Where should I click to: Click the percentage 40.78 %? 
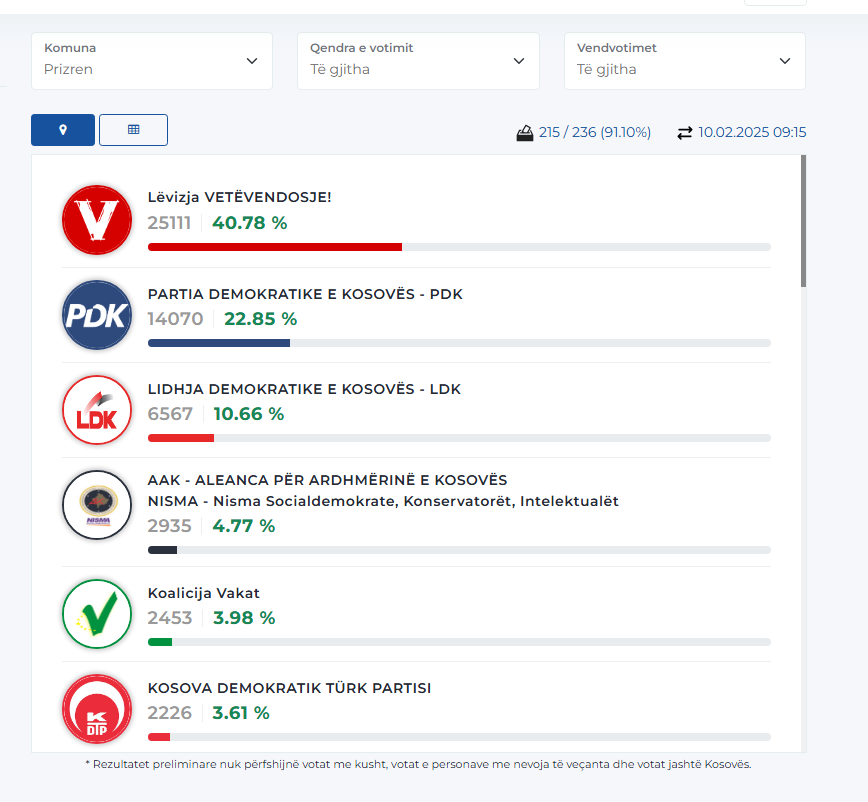pyautogui.click(x=250, y=223)
